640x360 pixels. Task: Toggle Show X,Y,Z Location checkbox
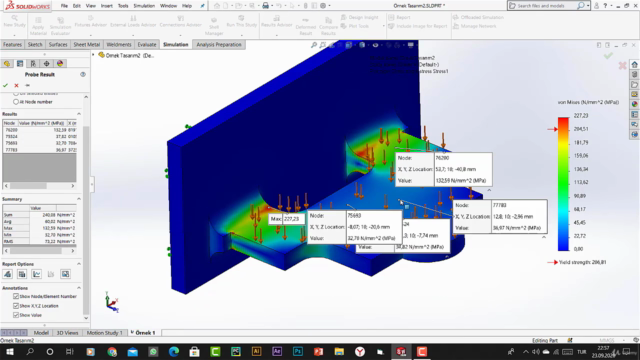coord(16,306)
